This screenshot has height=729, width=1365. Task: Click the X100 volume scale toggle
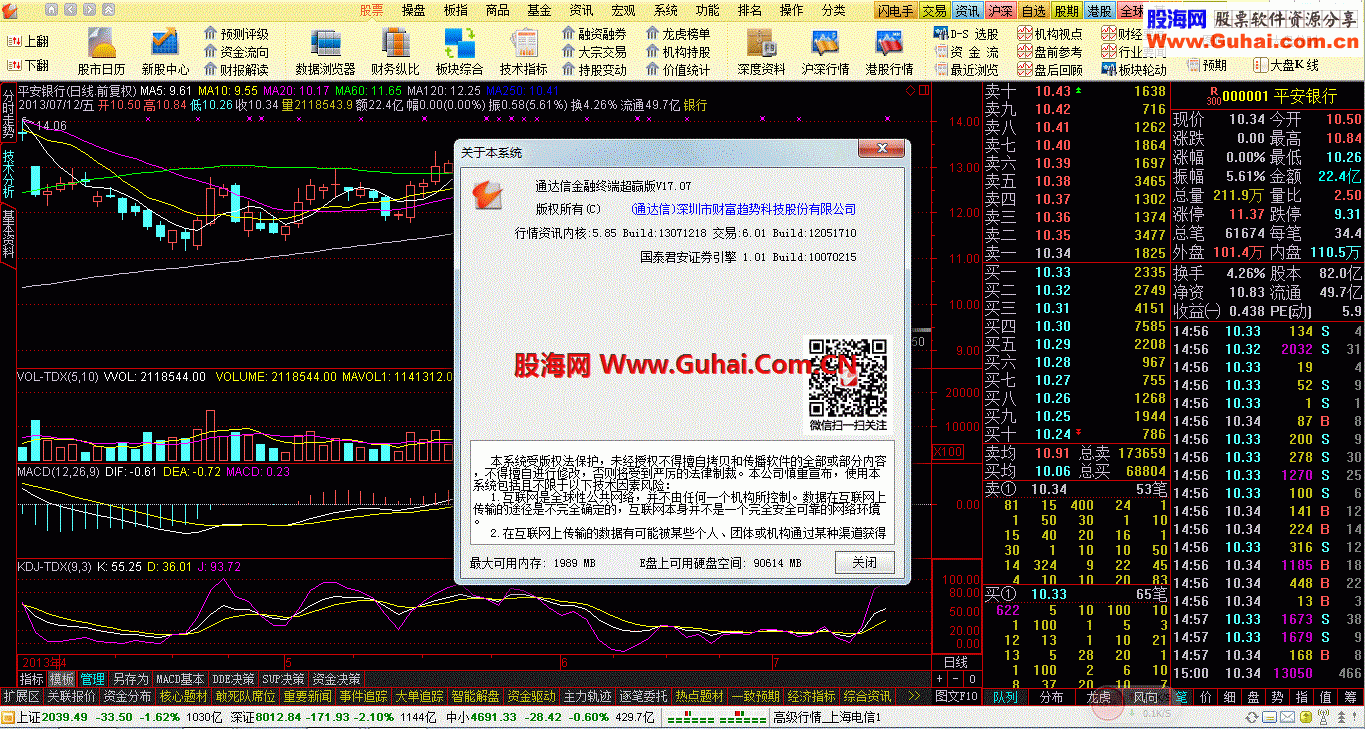pyautogui.click(x=947, y=452)
